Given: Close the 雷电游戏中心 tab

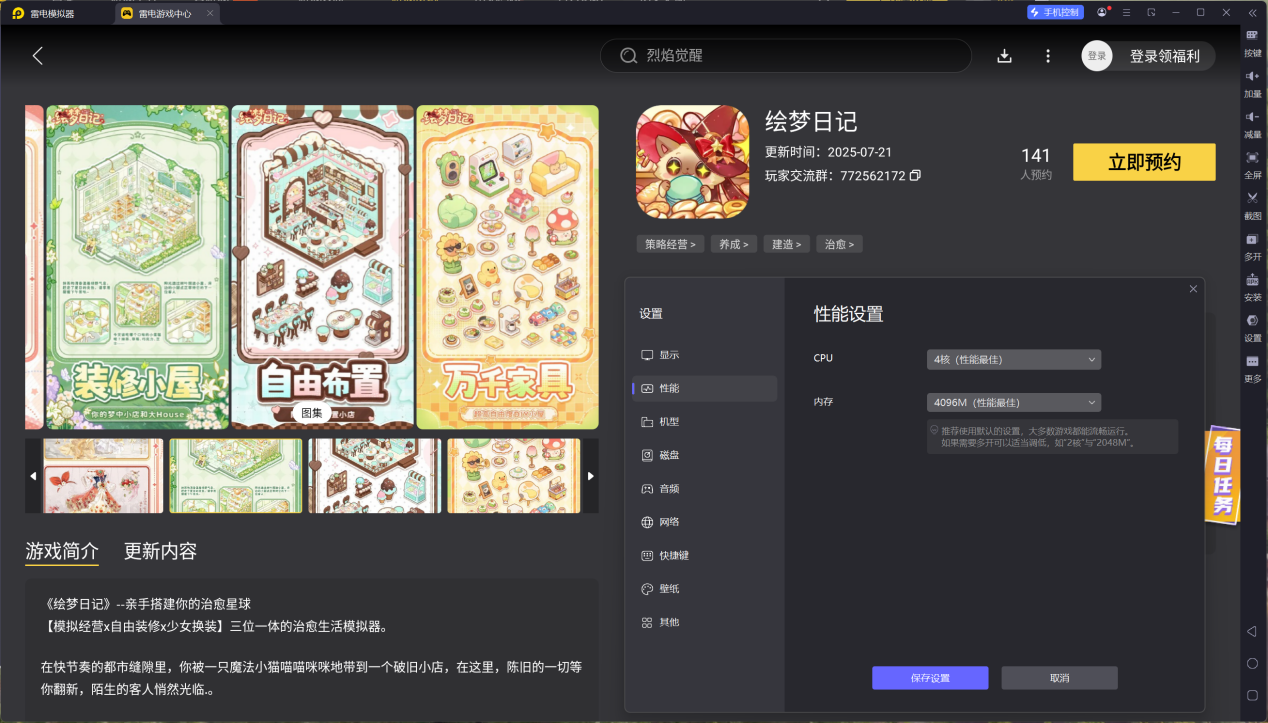Looking at the screenshot, I should (209, 13).
